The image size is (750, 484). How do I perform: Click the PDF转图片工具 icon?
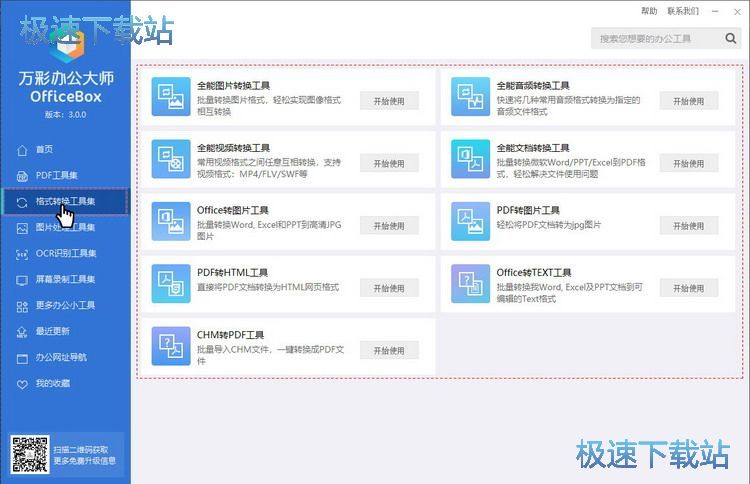tap(471, 222)
